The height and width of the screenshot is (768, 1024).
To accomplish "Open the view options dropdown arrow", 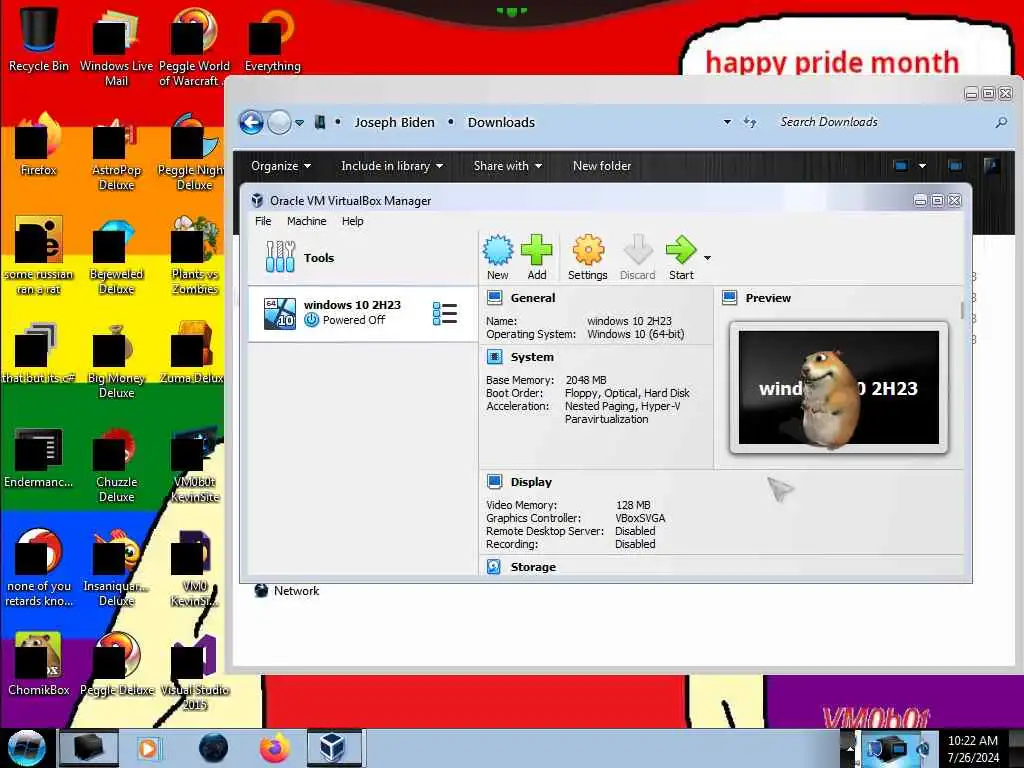I will tap(922, 166).
